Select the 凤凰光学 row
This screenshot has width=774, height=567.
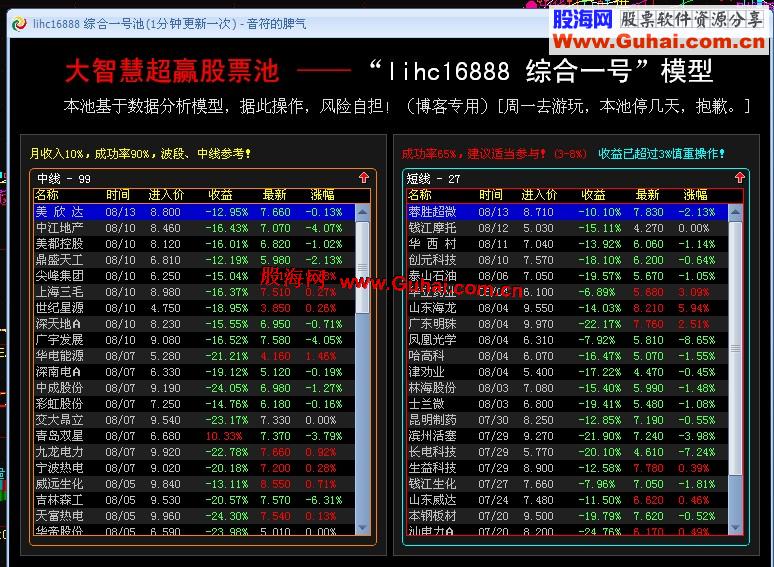pyautogui.click(x=568, y=340)
